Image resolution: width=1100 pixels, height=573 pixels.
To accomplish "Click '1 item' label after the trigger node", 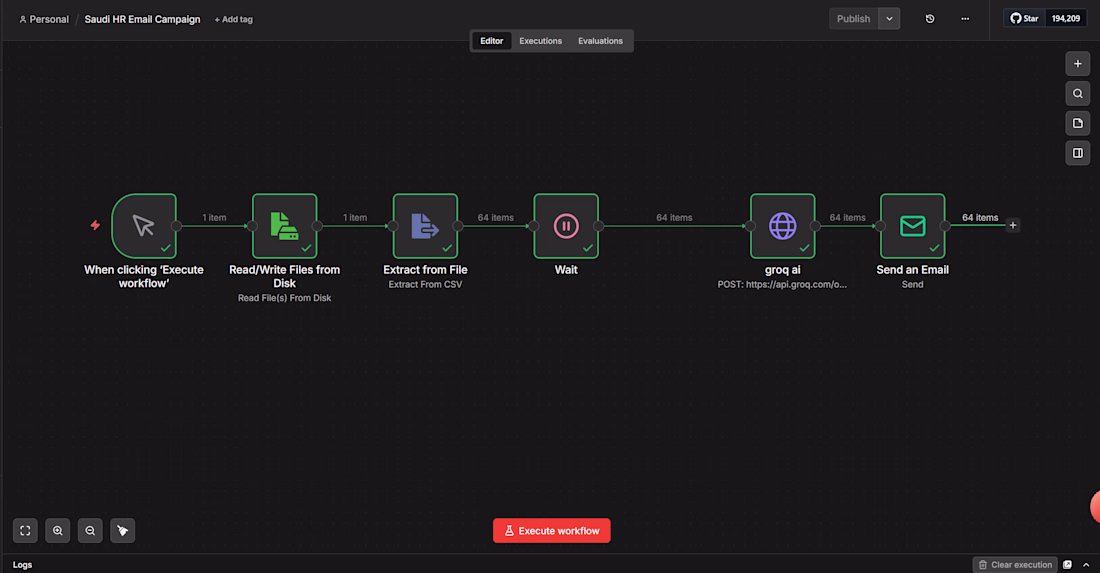I will coord(214,217).
